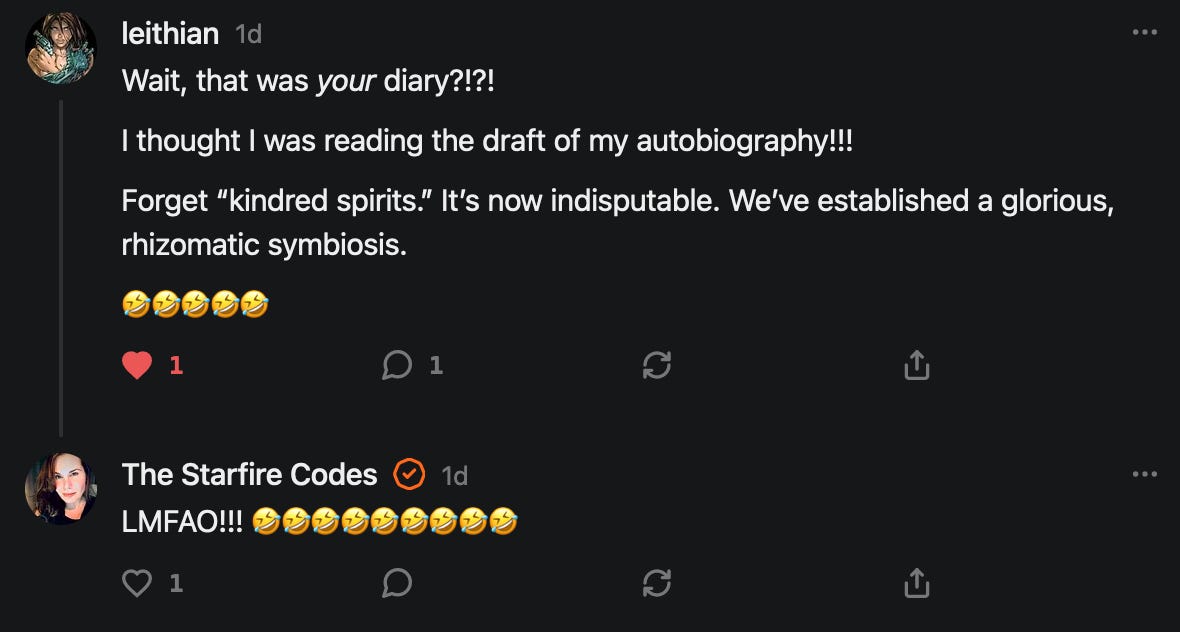Click the leithian username link
Screen dimensions: 1180x632
[170, 34]
